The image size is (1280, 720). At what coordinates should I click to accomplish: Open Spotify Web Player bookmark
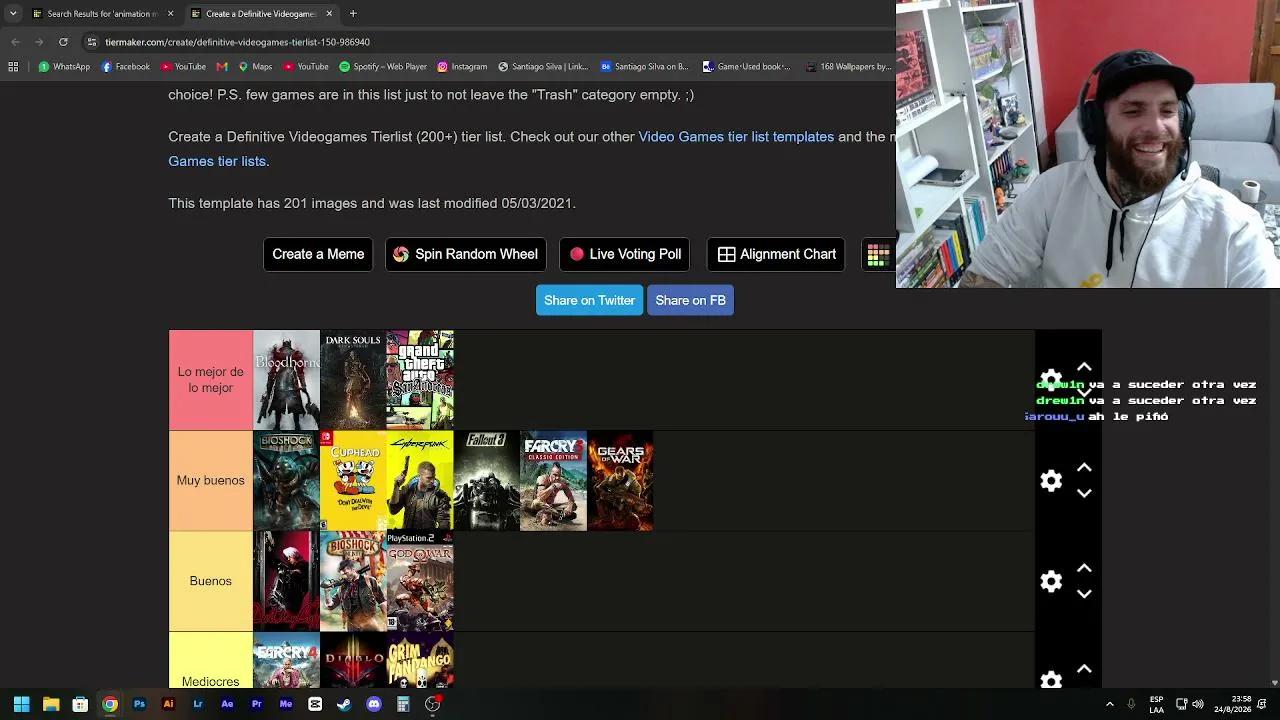pyautogui.click(x=383, y=67)
